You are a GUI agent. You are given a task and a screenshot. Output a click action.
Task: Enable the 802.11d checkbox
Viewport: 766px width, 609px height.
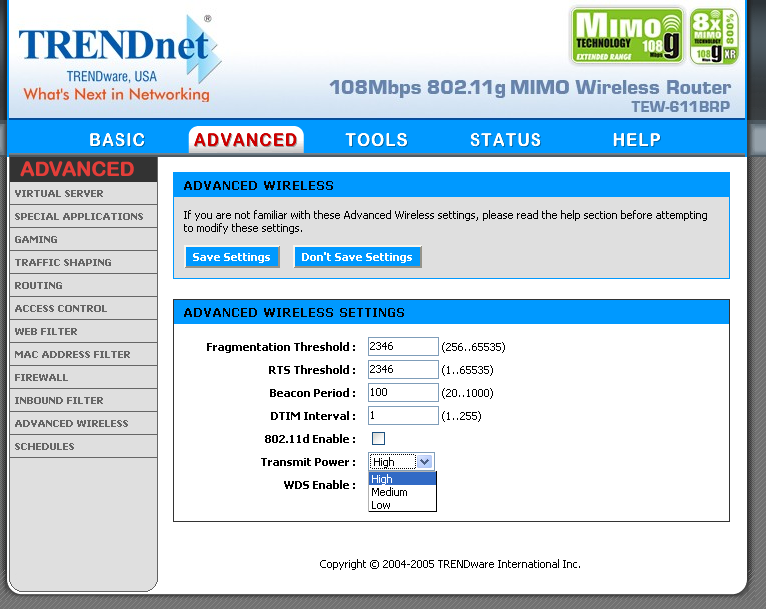pos(378,439)
